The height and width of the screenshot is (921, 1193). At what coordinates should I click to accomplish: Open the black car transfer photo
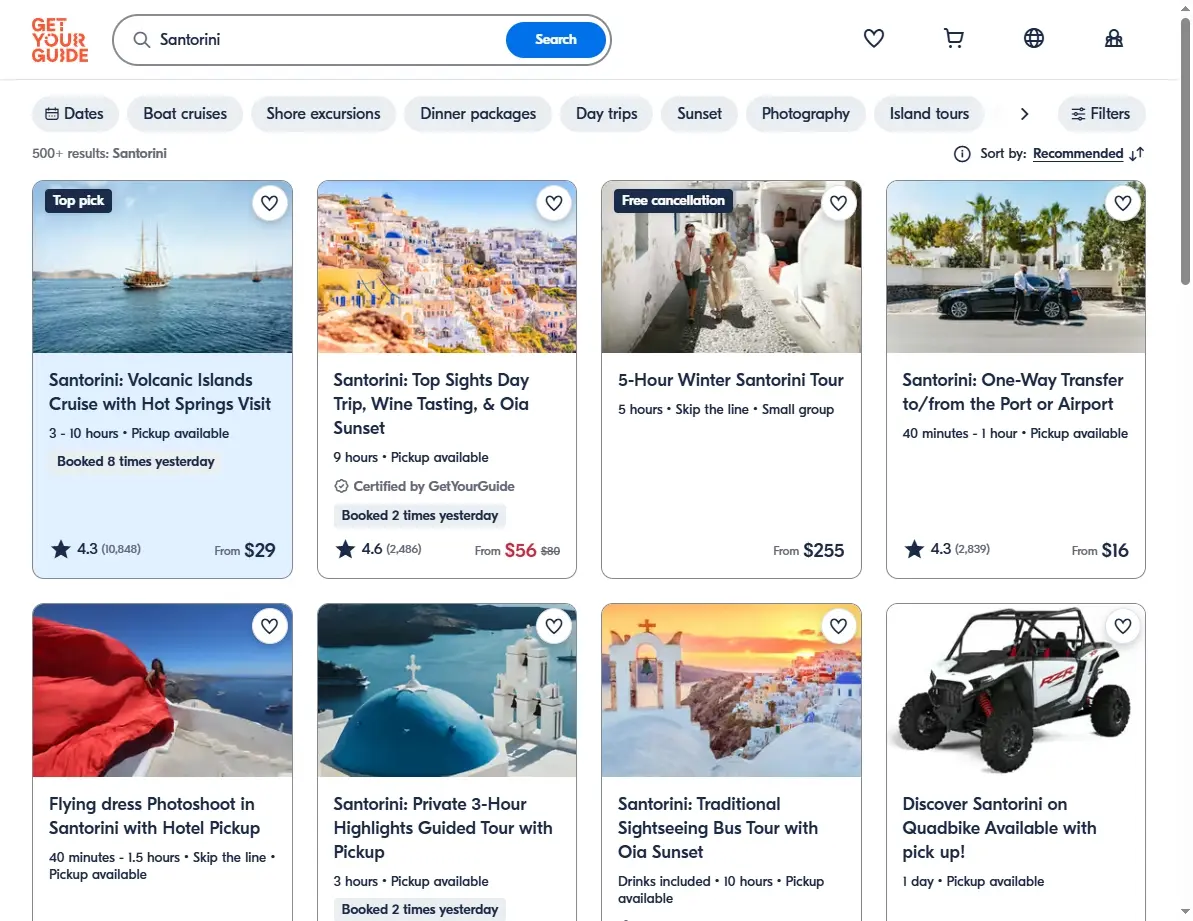tap(1016, 267)
